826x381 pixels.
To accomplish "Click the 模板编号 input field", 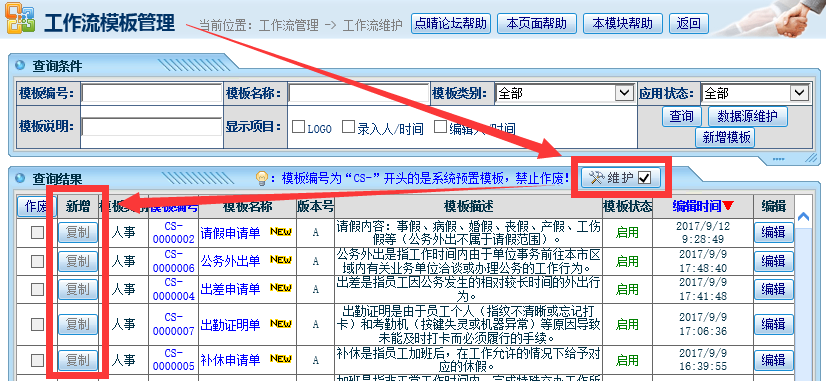I will (152, 94).
